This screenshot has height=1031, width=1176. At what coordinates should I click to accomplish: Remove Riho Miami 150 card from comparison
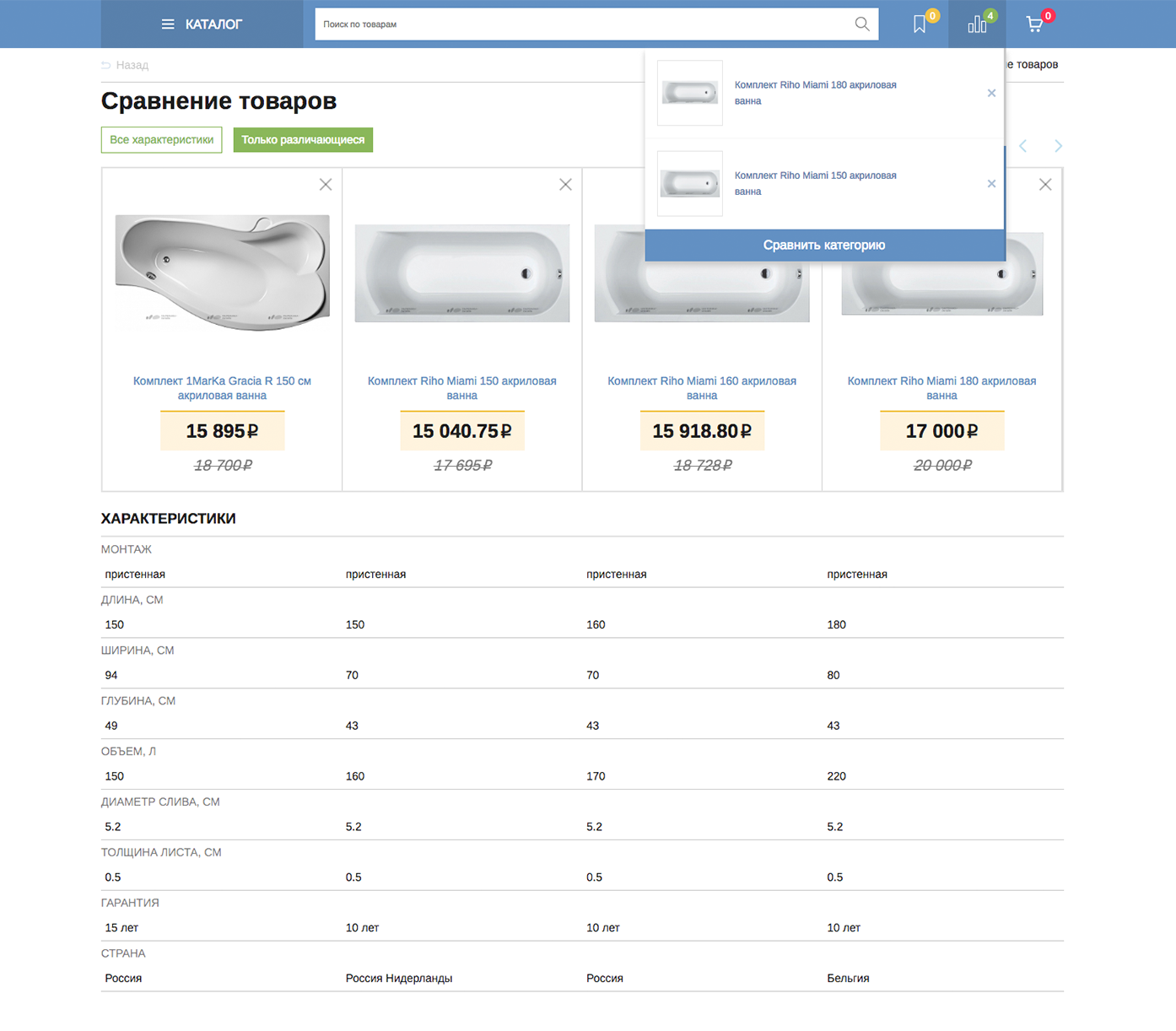(x=565, y=185)
